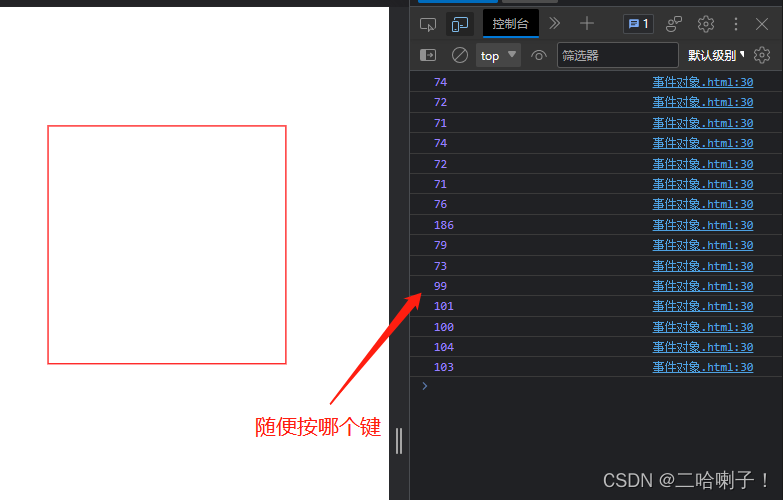783x500 pixels.
Task: Open console settings gear beside 默认级别
Action: 762,55
